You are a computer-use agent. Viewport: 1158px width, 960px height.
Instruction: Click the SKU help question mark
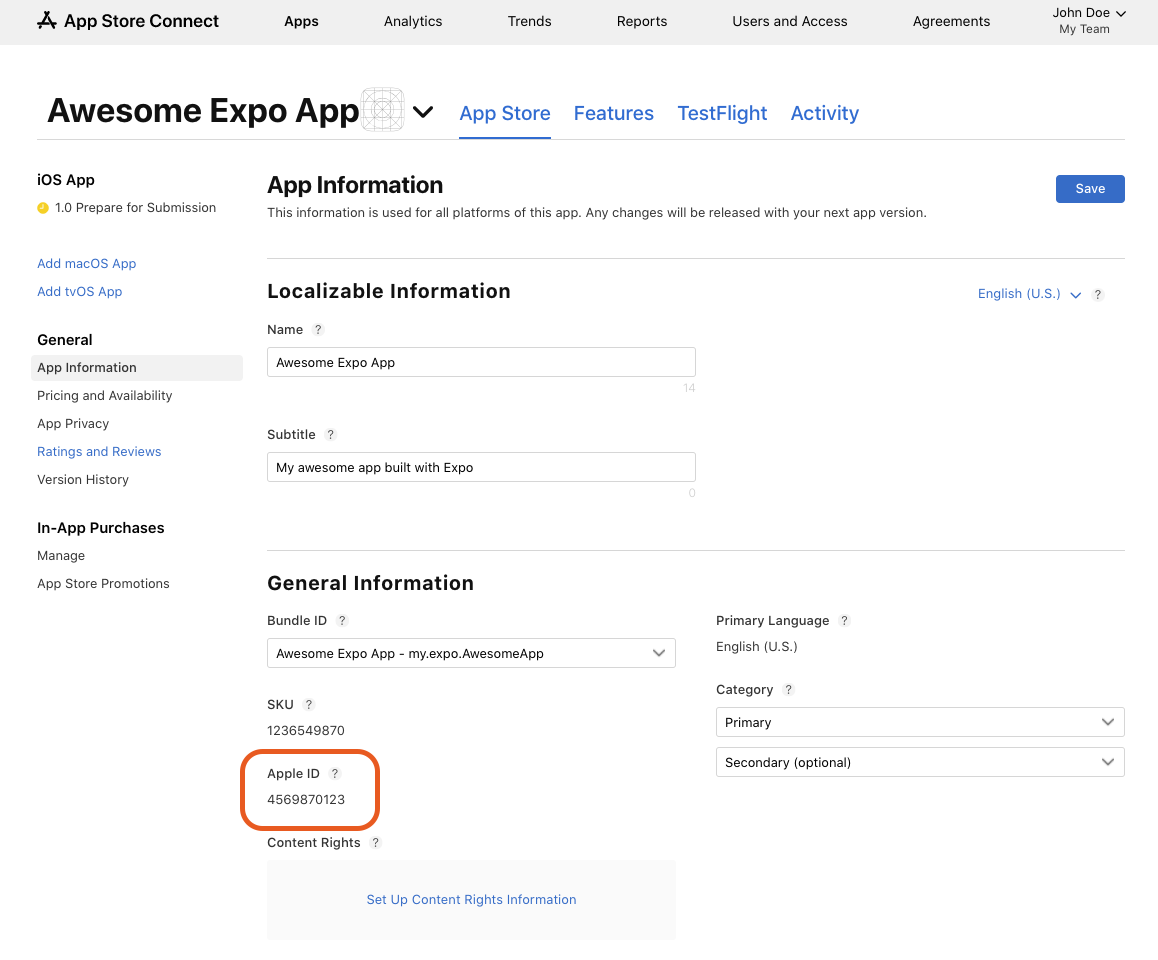pyautogui.click(x=308, y=704)
